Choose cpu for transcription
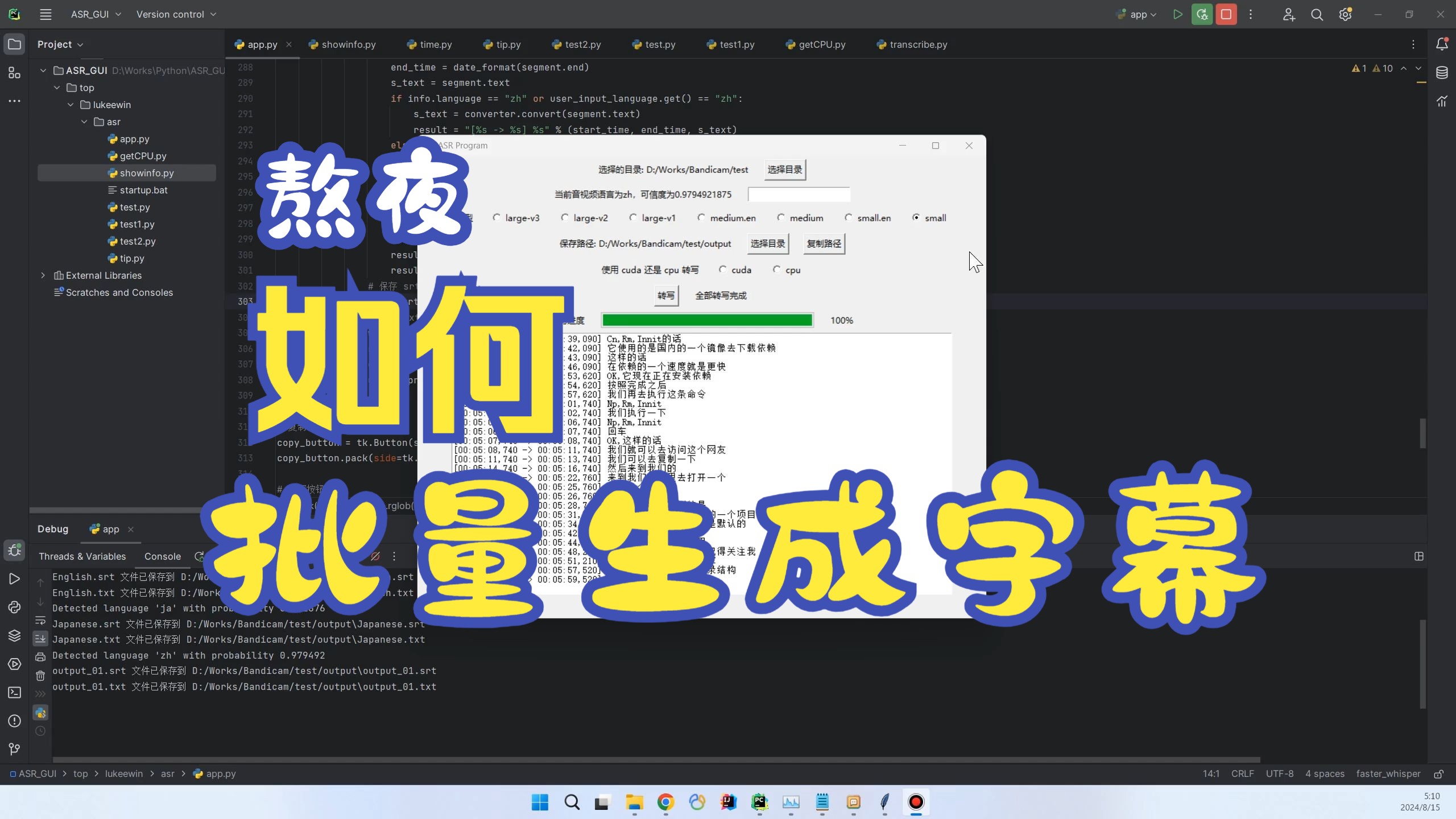Viewport: 1456px width, 819px height. click(776, 270)
